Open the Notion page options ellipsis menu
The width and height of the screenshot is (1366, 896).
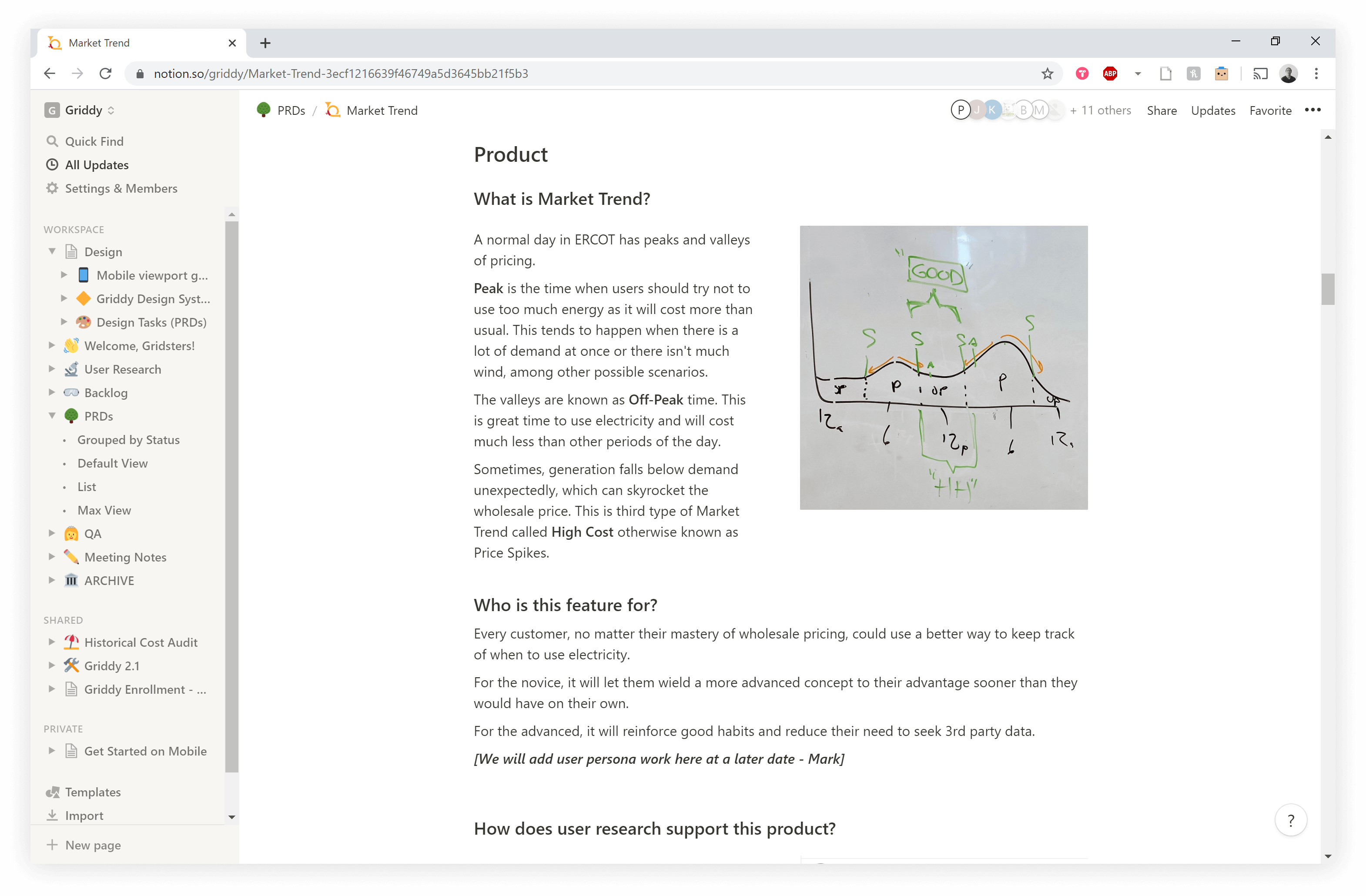pyautogui.click(x=1312, y=110)
